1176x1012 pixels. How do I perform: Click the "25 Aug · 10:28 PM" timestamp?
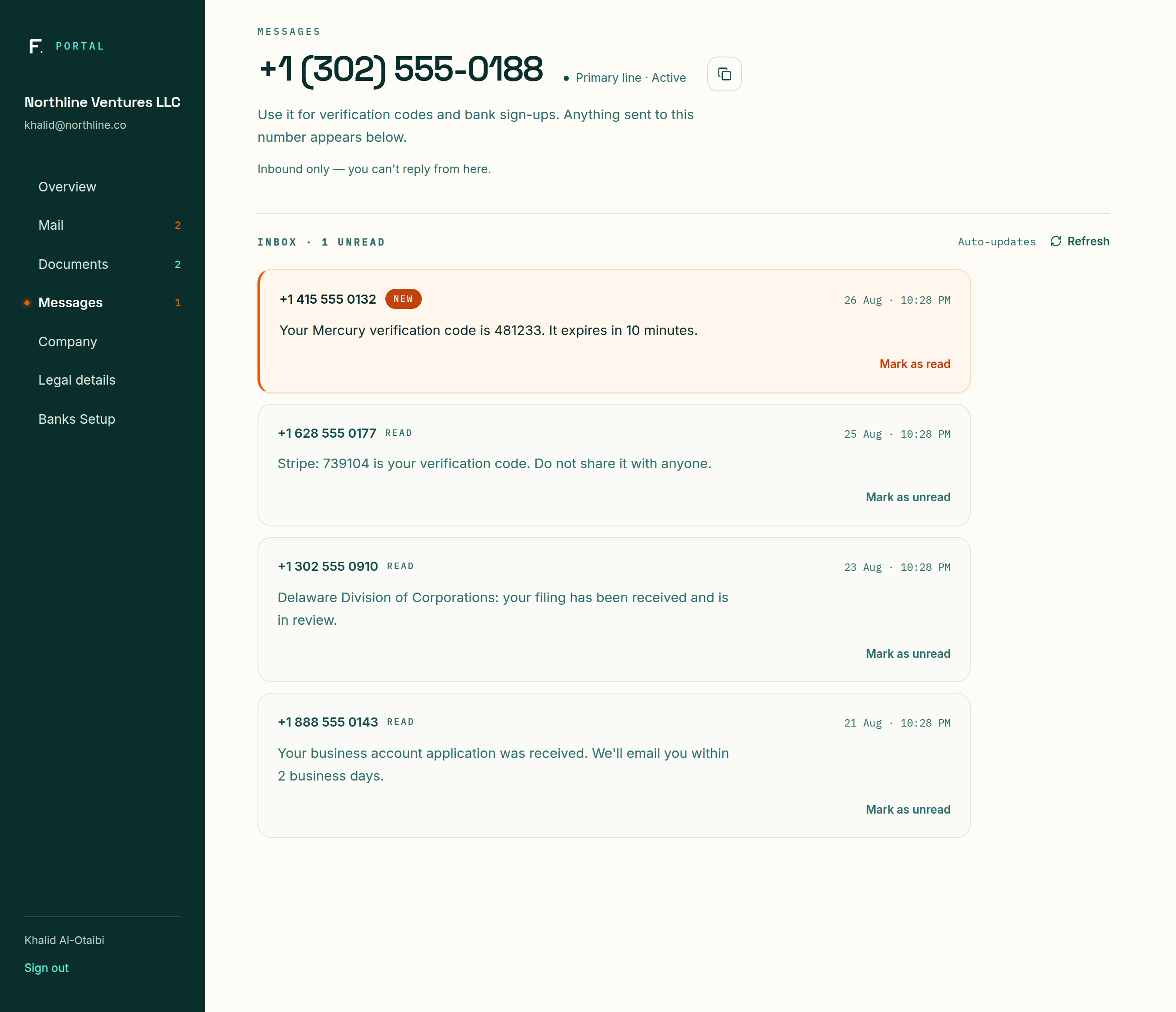click(897, 434)
